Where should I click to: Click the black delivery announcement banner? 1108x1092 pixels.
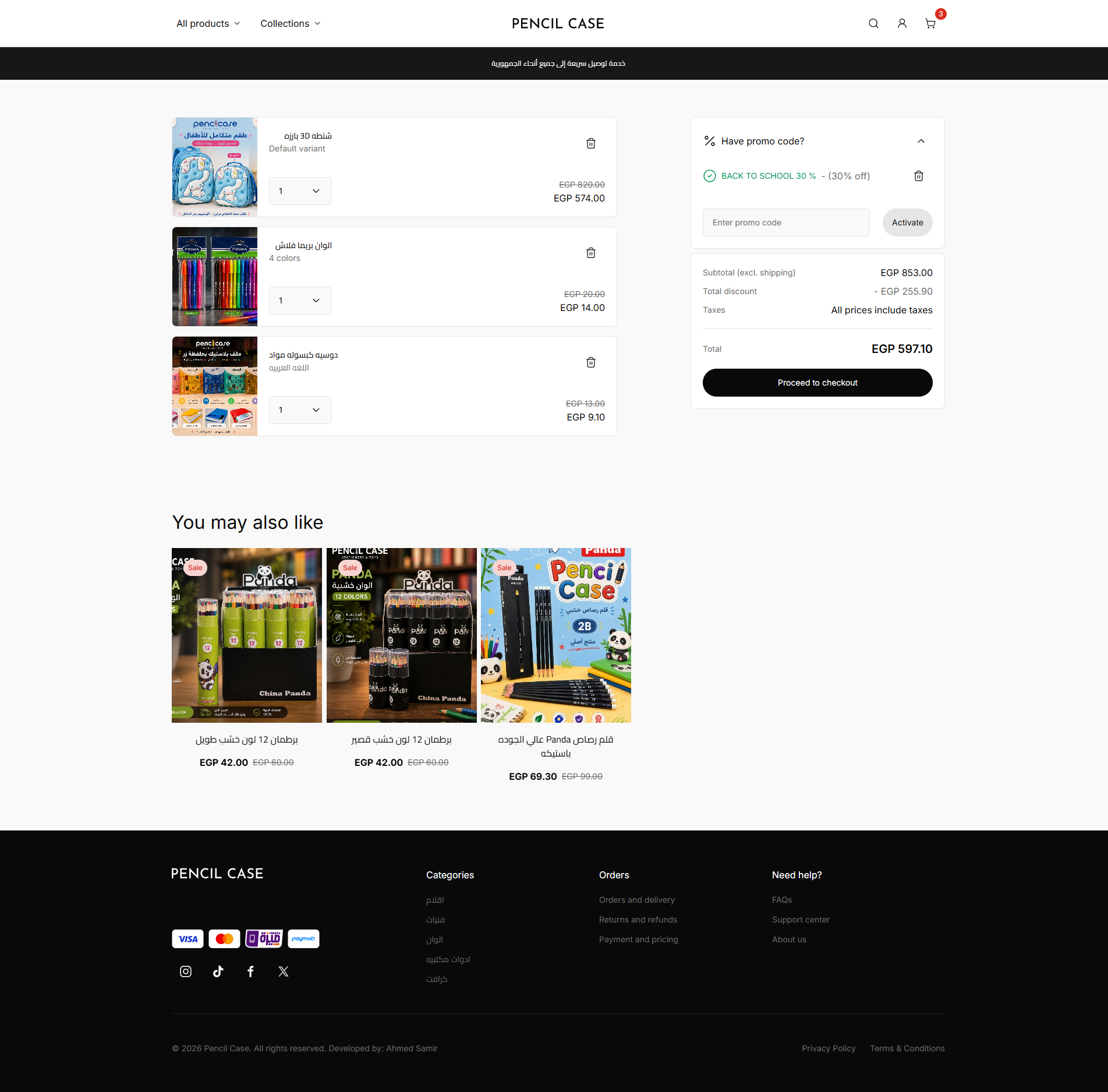(x=554, y=63)
